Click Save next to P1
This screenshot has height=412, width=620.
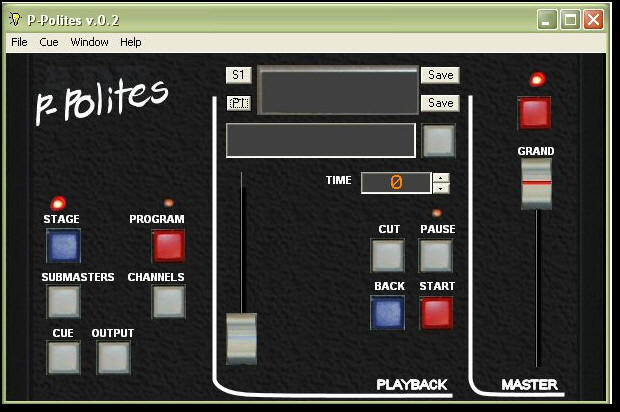[440, 103]
